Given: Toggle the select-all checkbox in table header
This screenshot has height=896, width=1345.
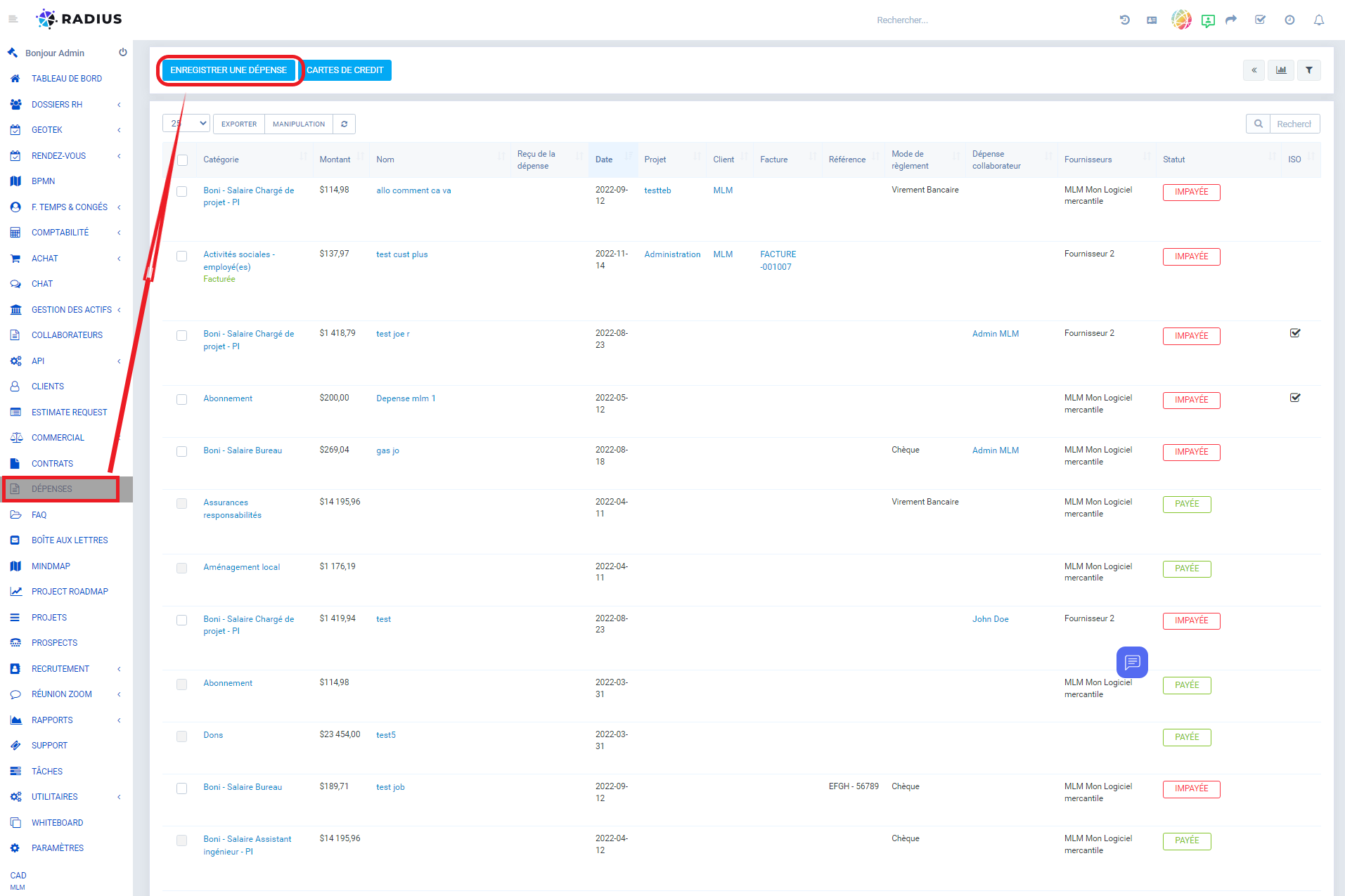Looking at the screenshot, I should [182, 160].
